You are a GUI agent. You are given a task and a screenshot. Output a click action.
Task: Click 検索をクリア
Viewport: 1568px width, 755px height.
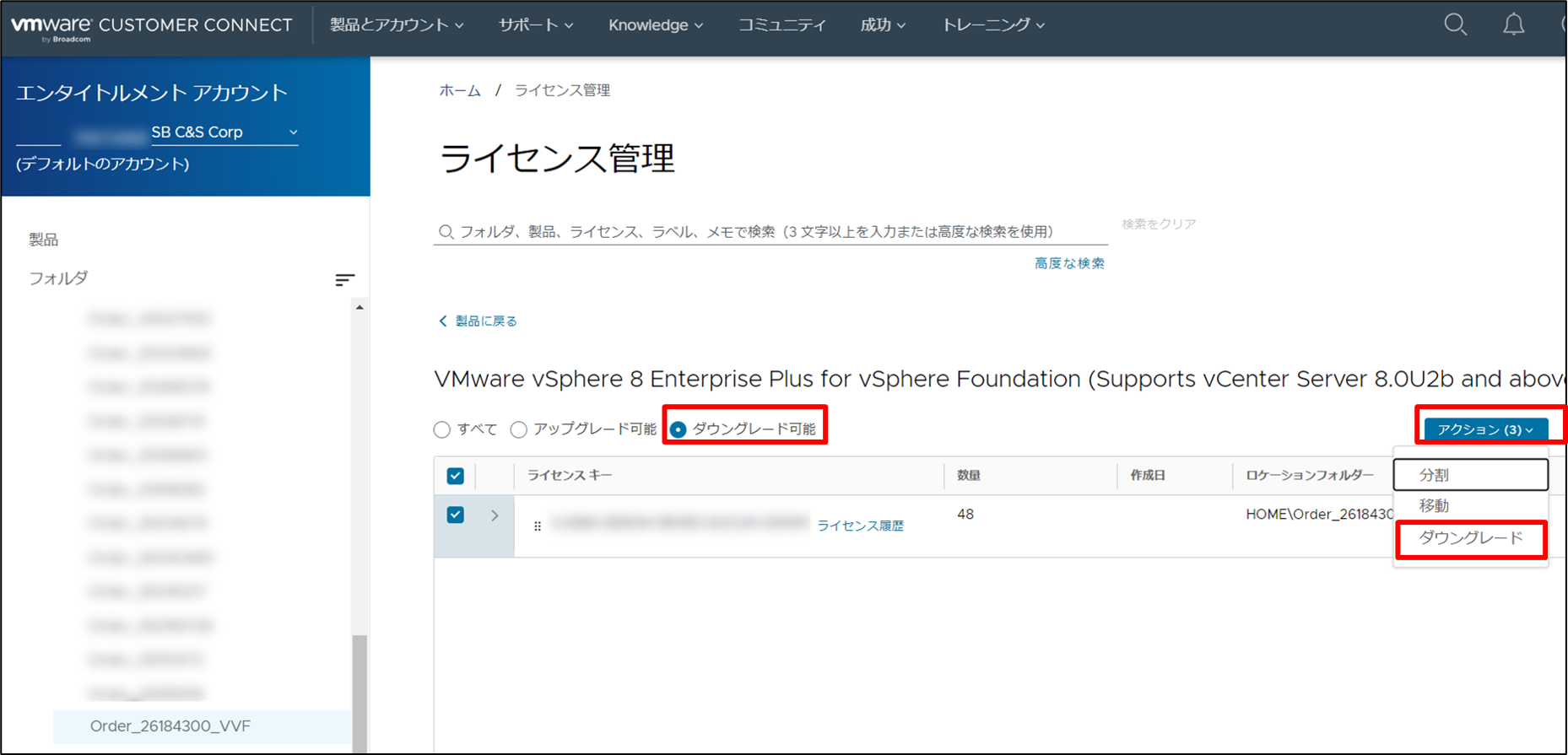point(1159,224)
